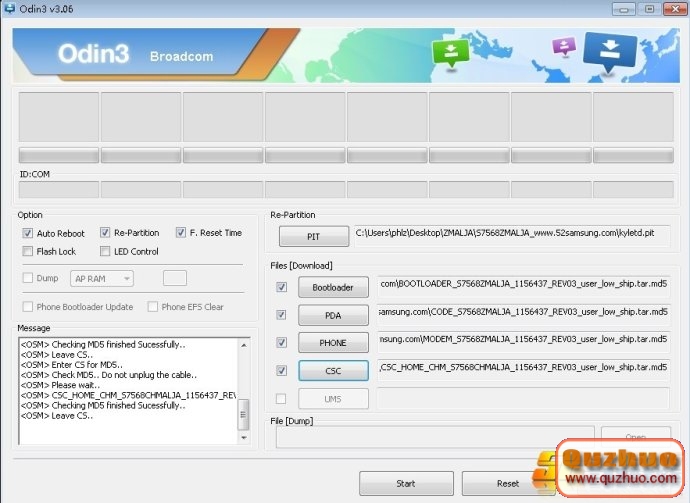Click the Odin3 app icon in title bar
690x503 pixels.
(x=8, y=8)
